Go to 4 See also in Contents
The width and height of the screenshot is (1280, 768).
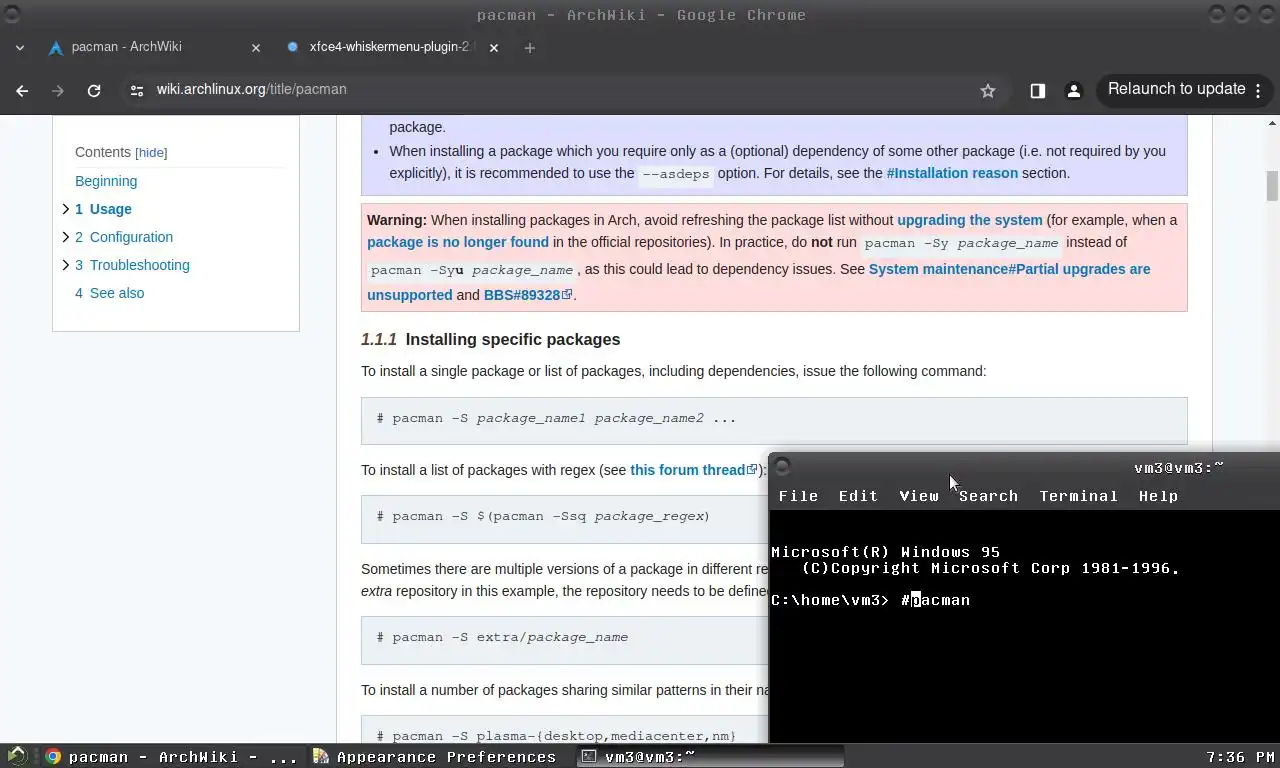coord(109,293)
